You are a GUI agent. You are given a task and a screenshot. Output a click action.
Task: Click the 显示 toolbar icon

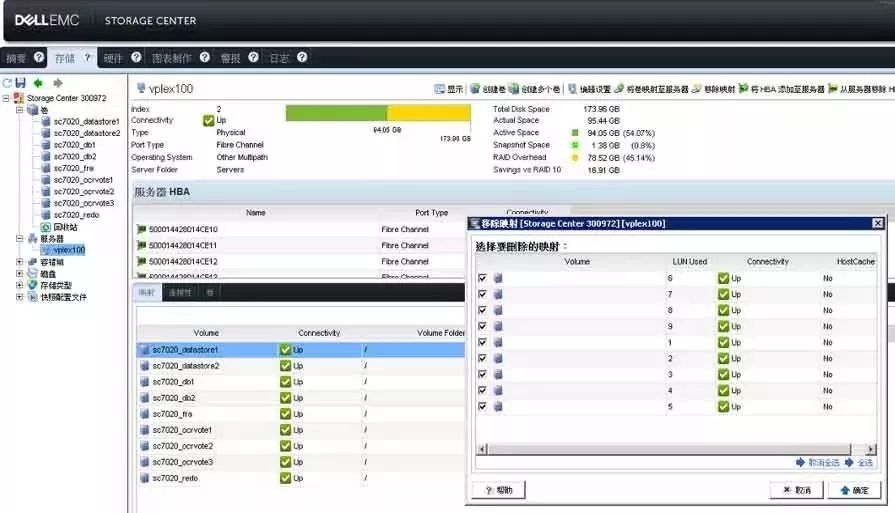pos(440,89)
